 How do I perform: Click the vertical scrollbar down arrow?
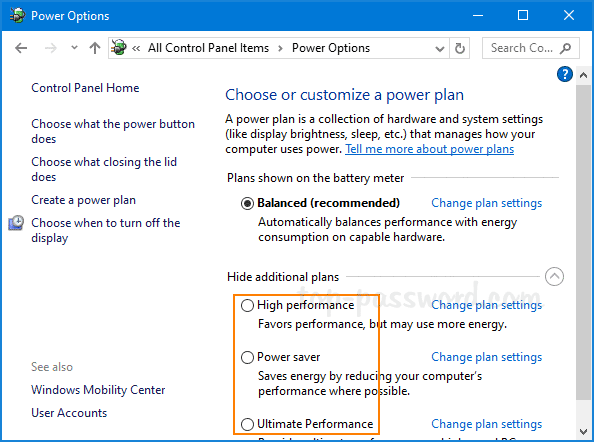tap(583, 431)
